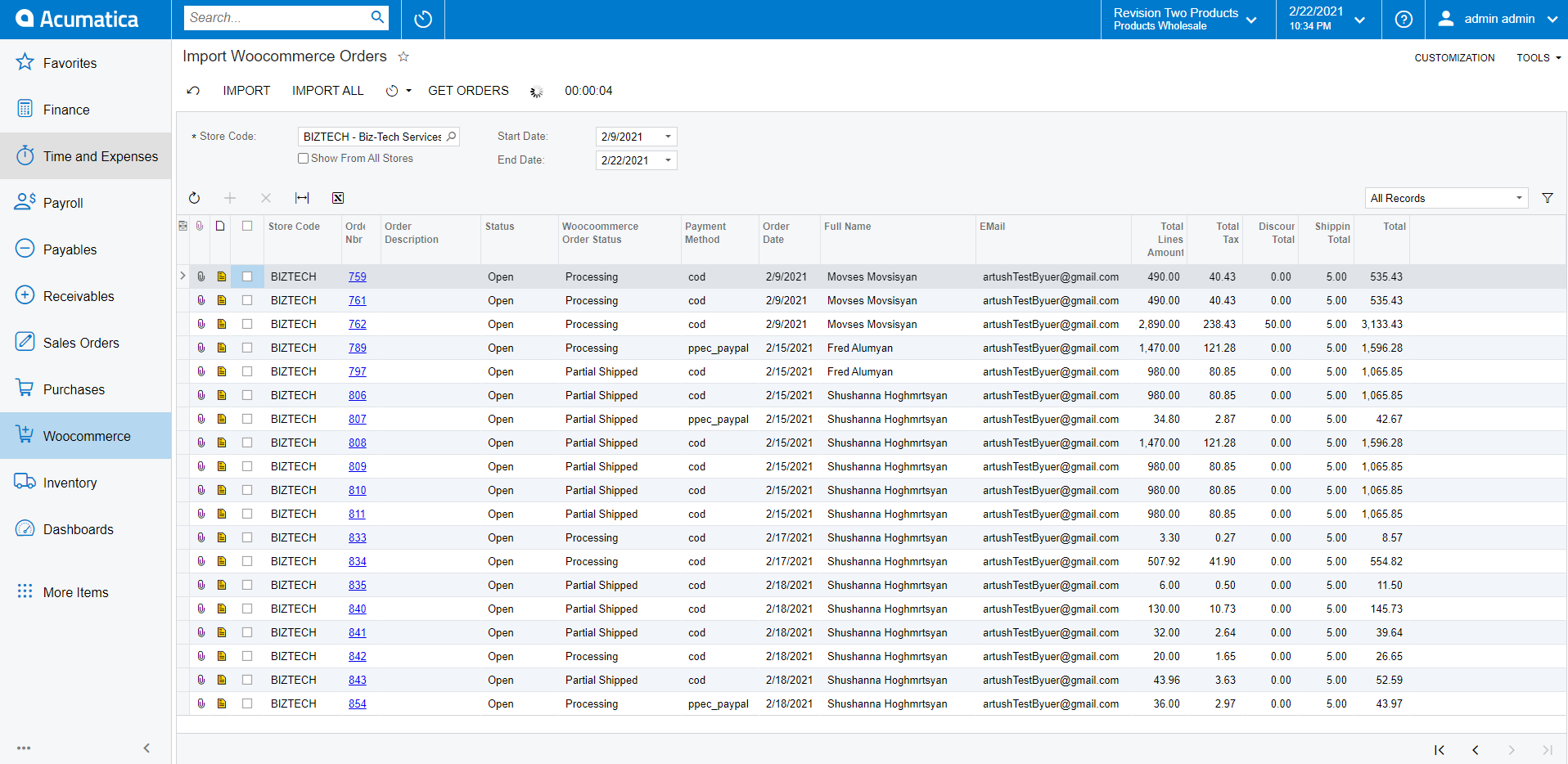Open the CUSTOMIZATION menu
The height and width of the screenshot is (764, 1568).
click(1454, 58)
